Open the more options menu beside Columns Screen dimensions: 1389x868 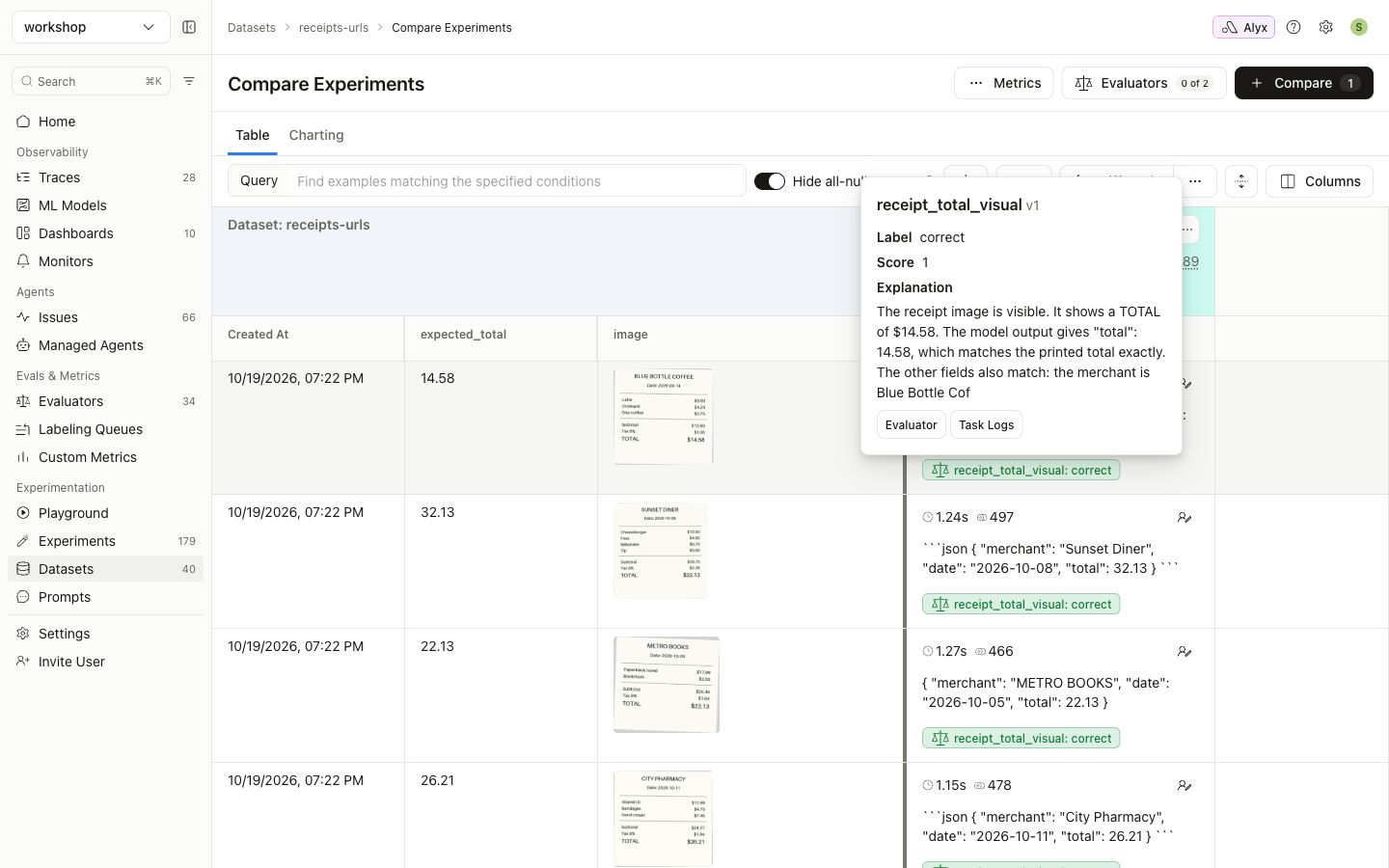tap(1195, 181)
